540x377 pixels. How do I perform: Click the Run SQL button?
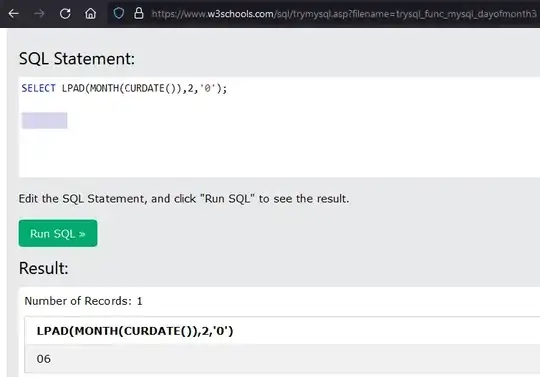(x=58, y=233)
